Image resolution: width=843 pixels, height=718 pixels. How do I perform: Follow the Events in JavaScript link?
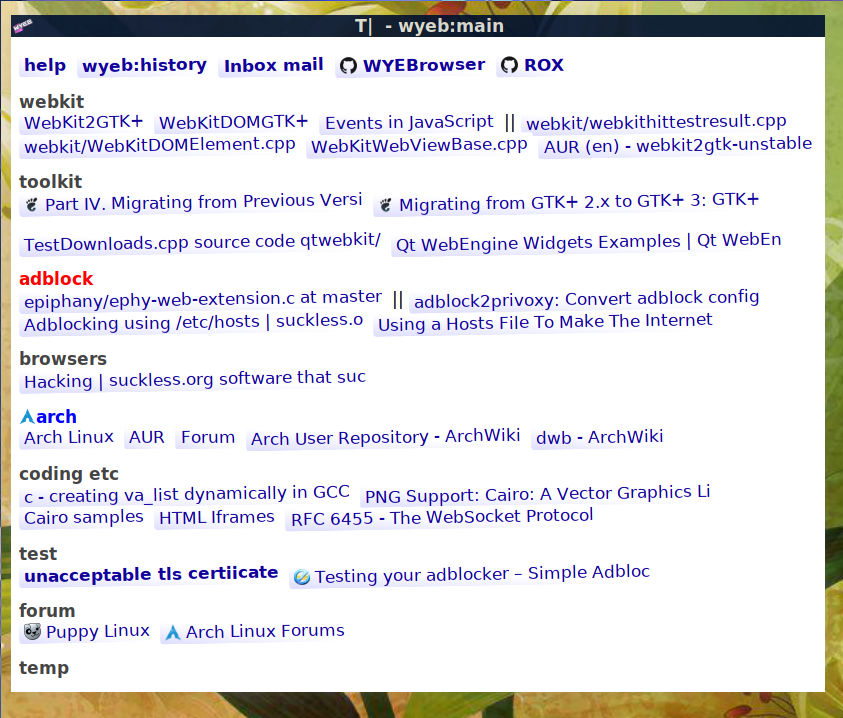409,122
